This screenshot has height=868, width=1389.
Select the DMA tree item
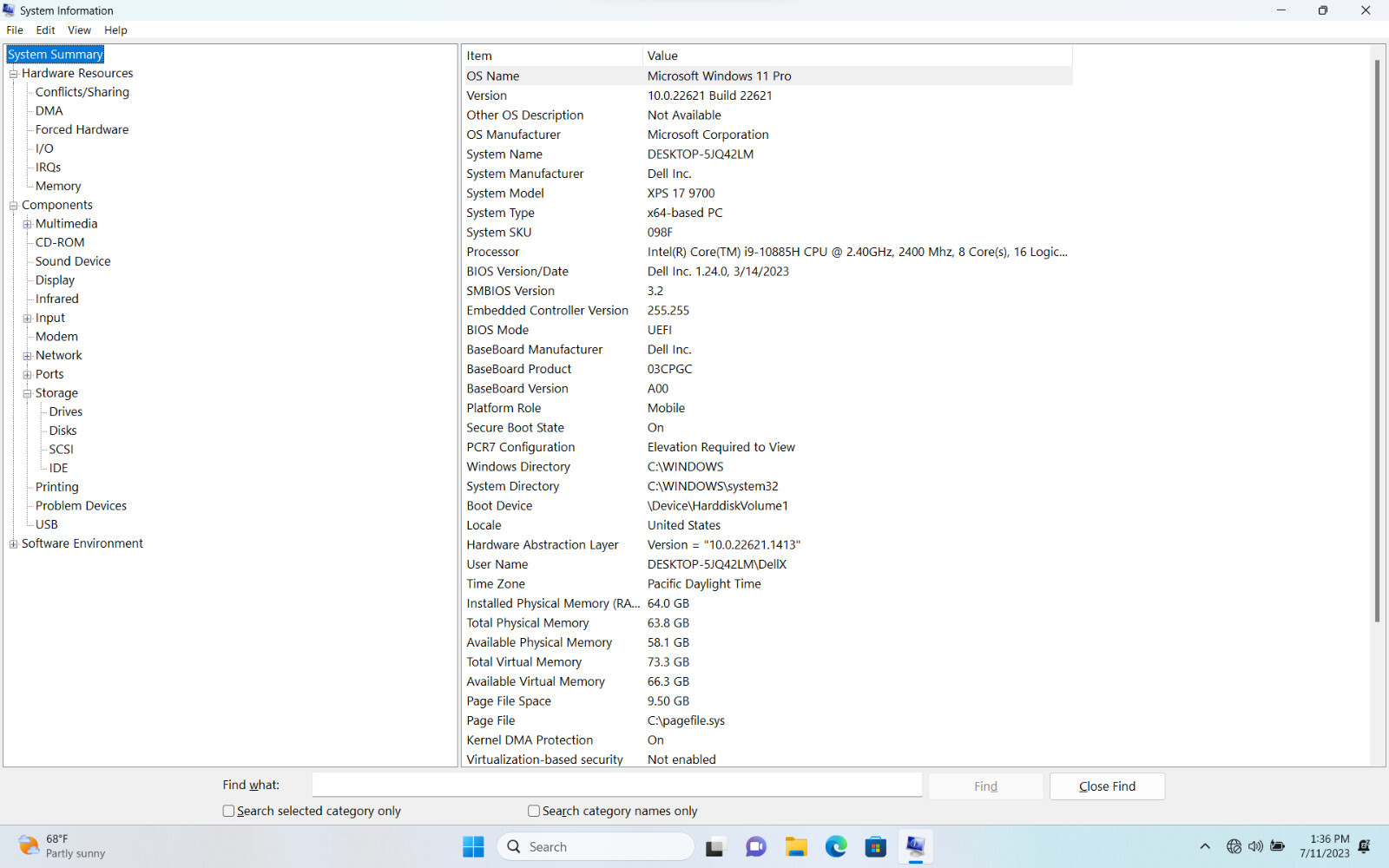[x=49, y=111]
